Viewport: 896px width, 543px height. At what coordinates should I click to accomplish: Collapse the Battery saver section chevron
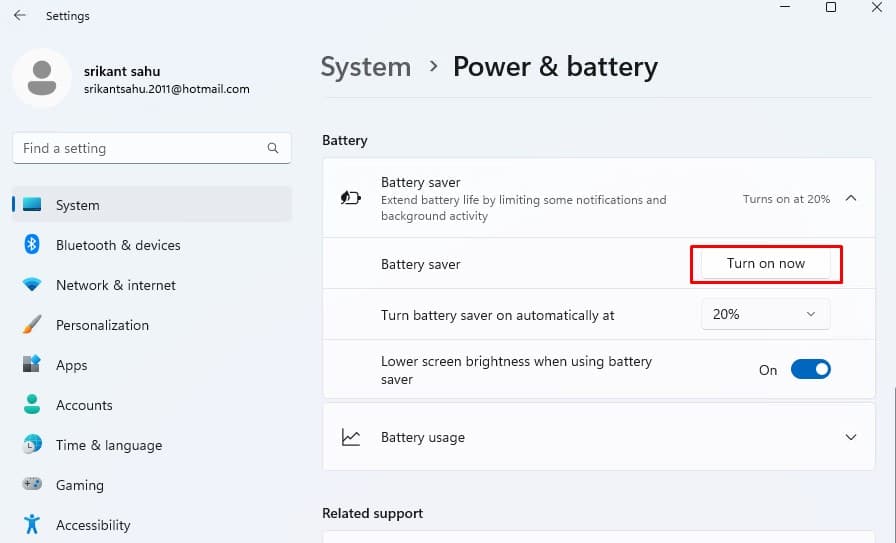(x=851, y=198)
